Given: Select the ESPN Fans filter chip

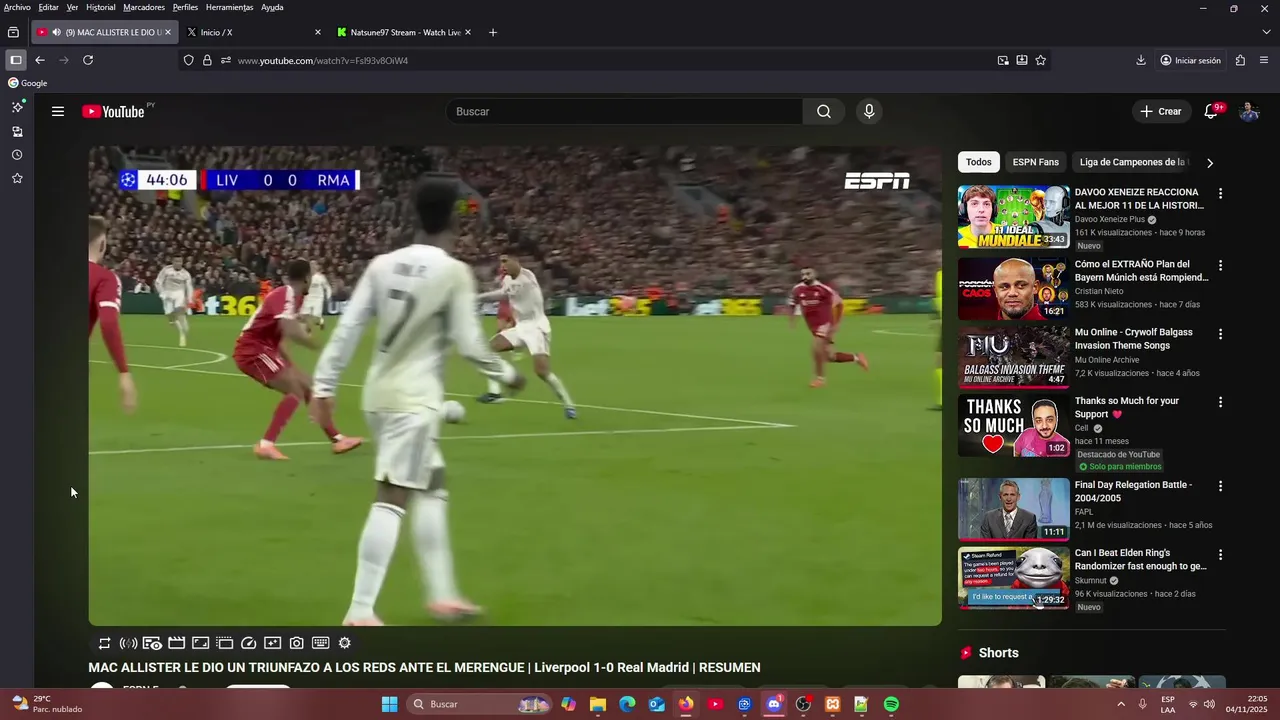Looking at the screenshot, I should coord(1035,162).
